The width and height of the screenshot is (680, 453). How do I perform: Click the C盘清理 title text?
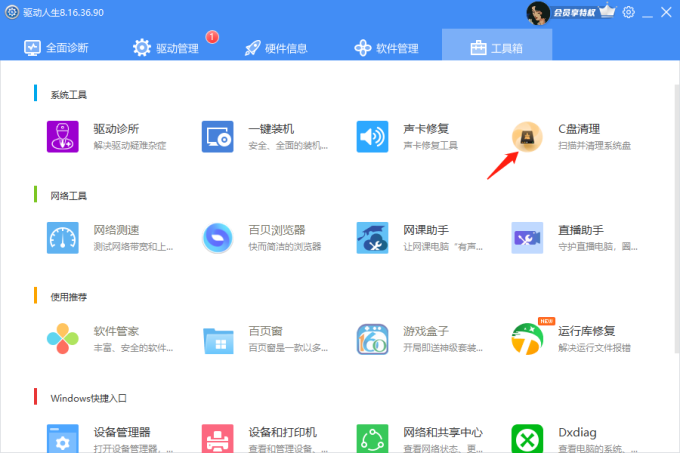(x=579, y=129)
